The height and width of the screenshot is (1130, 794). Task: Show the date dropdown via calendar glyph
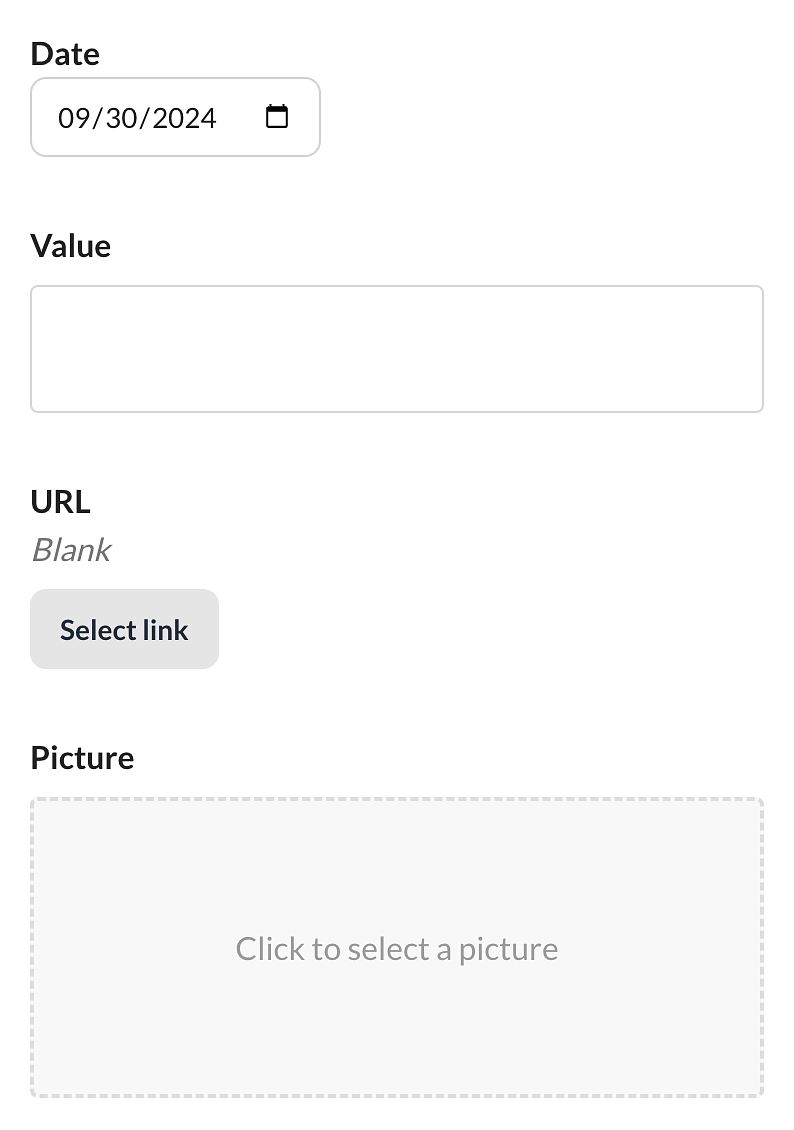[x=277, y=117]
